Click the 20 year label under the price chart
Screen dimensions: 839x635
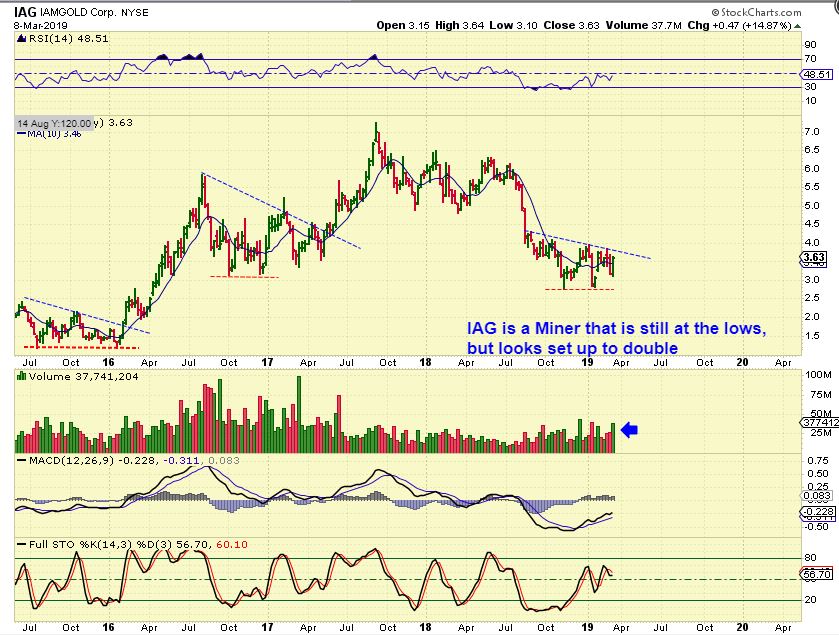[742, 362]
